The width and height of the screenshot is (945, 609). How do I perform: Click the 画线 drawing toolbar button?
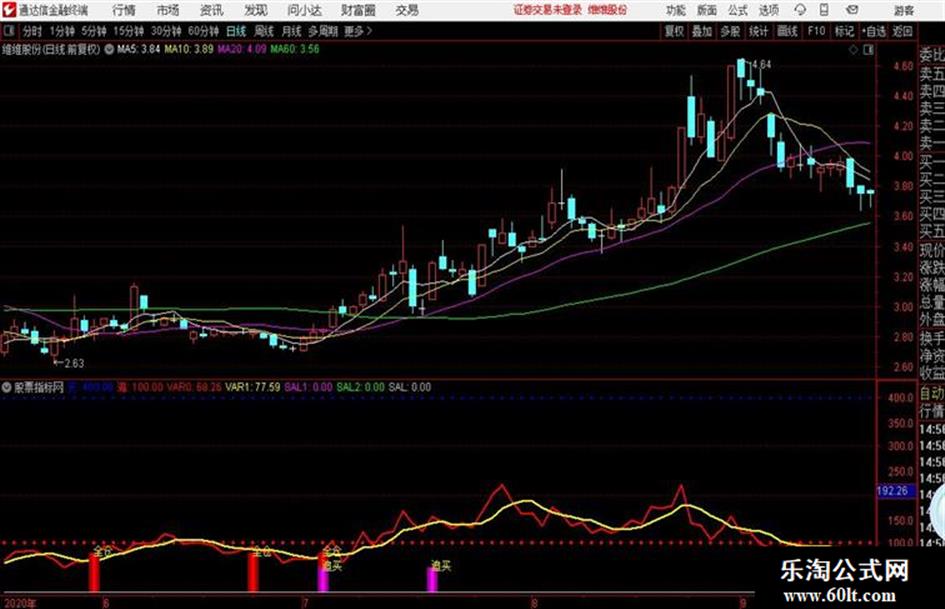pos(787,31)
